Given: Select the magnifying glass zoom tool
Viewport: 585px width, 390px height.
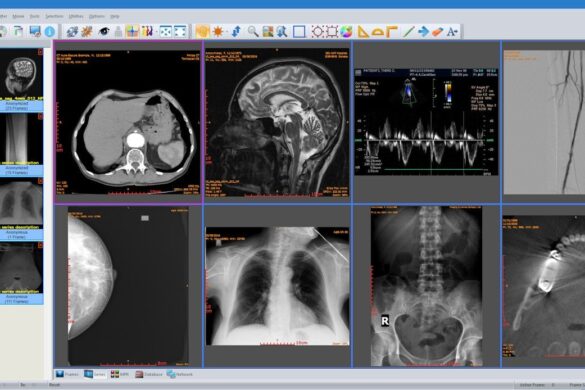Looking at the screenshot, I should tap(253, 32).
